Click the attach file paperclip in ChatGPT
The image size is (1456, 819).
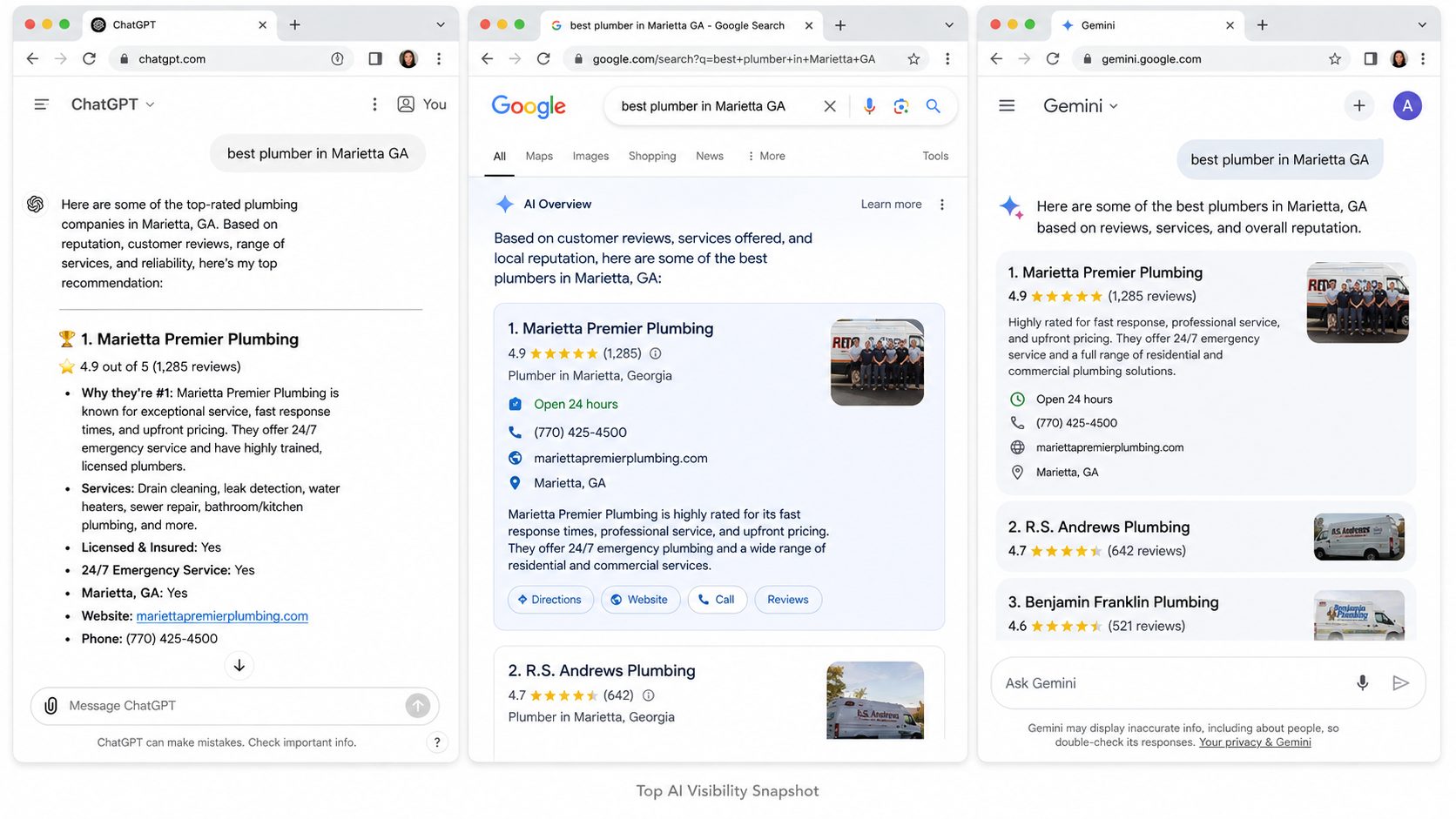tap(51, 706)
